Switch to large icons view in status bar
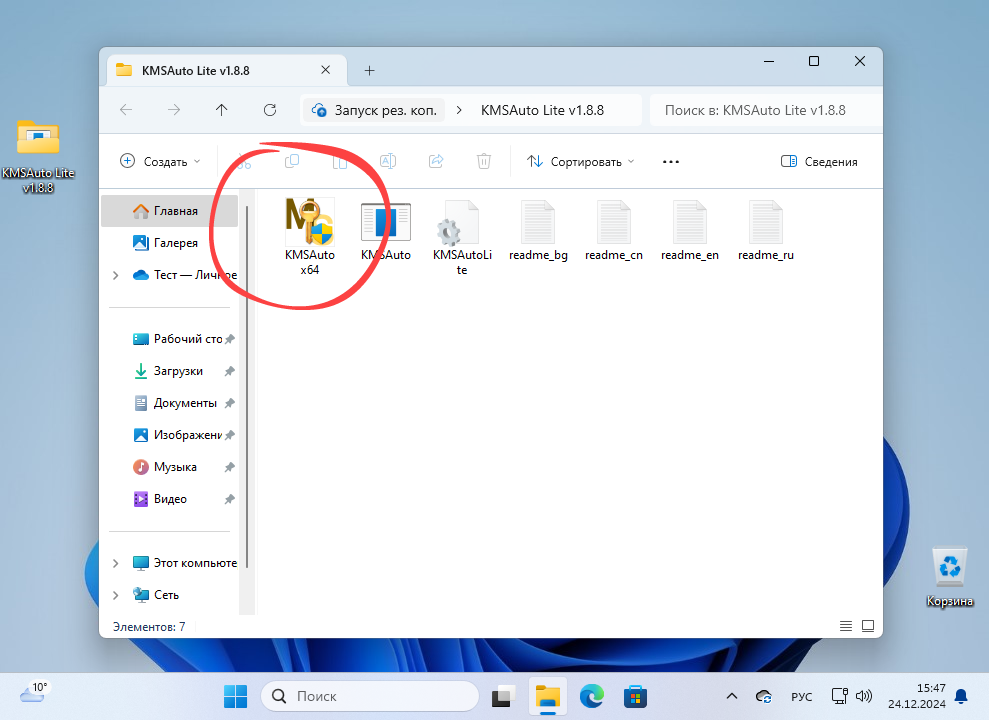The image size is (989, 720). pos(867,627)
